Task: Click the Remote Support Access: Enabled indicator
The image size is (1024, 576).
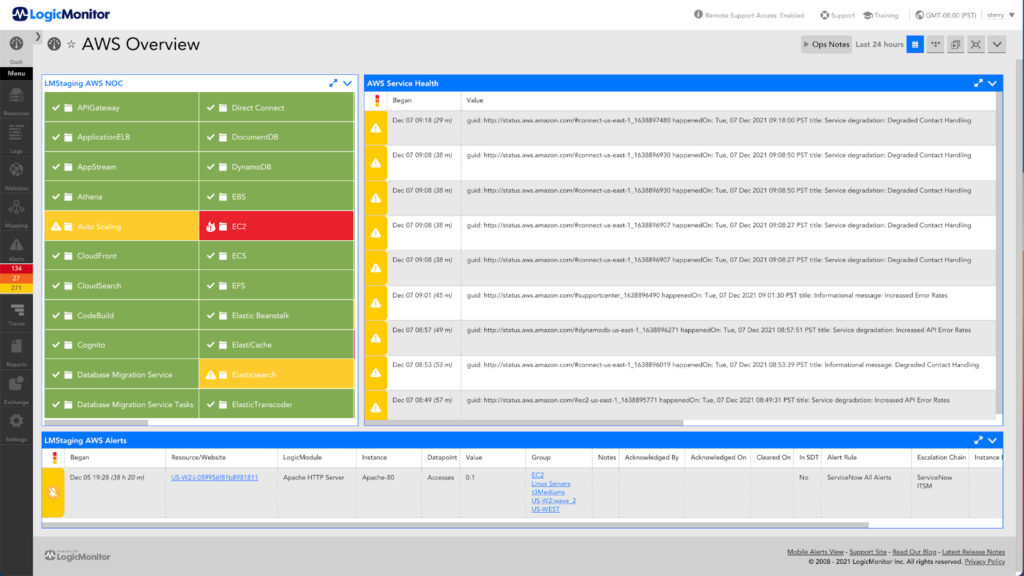Action: pyautogui.click(x=748, y=15)
